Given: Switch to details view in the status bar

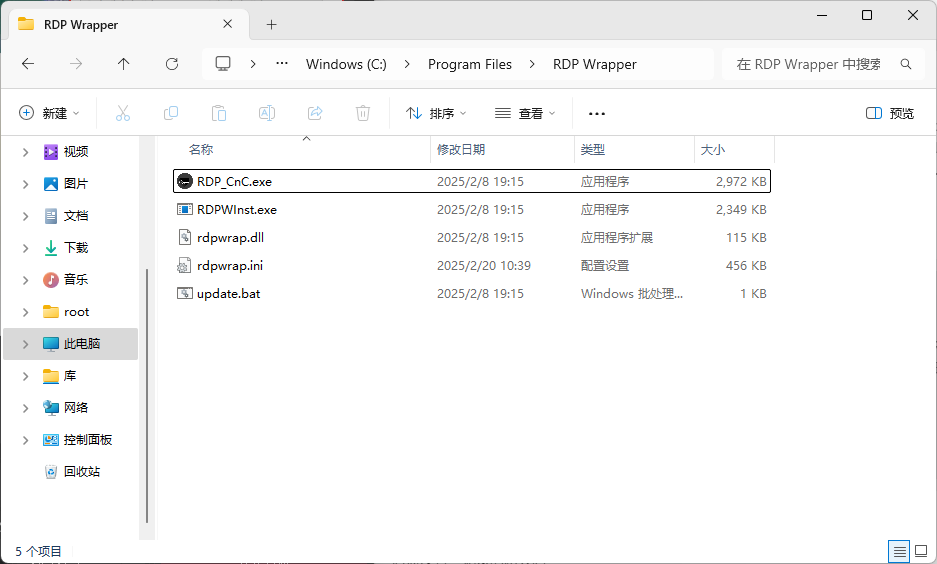Looking at the screenshot, I should (x=899, y=551).
